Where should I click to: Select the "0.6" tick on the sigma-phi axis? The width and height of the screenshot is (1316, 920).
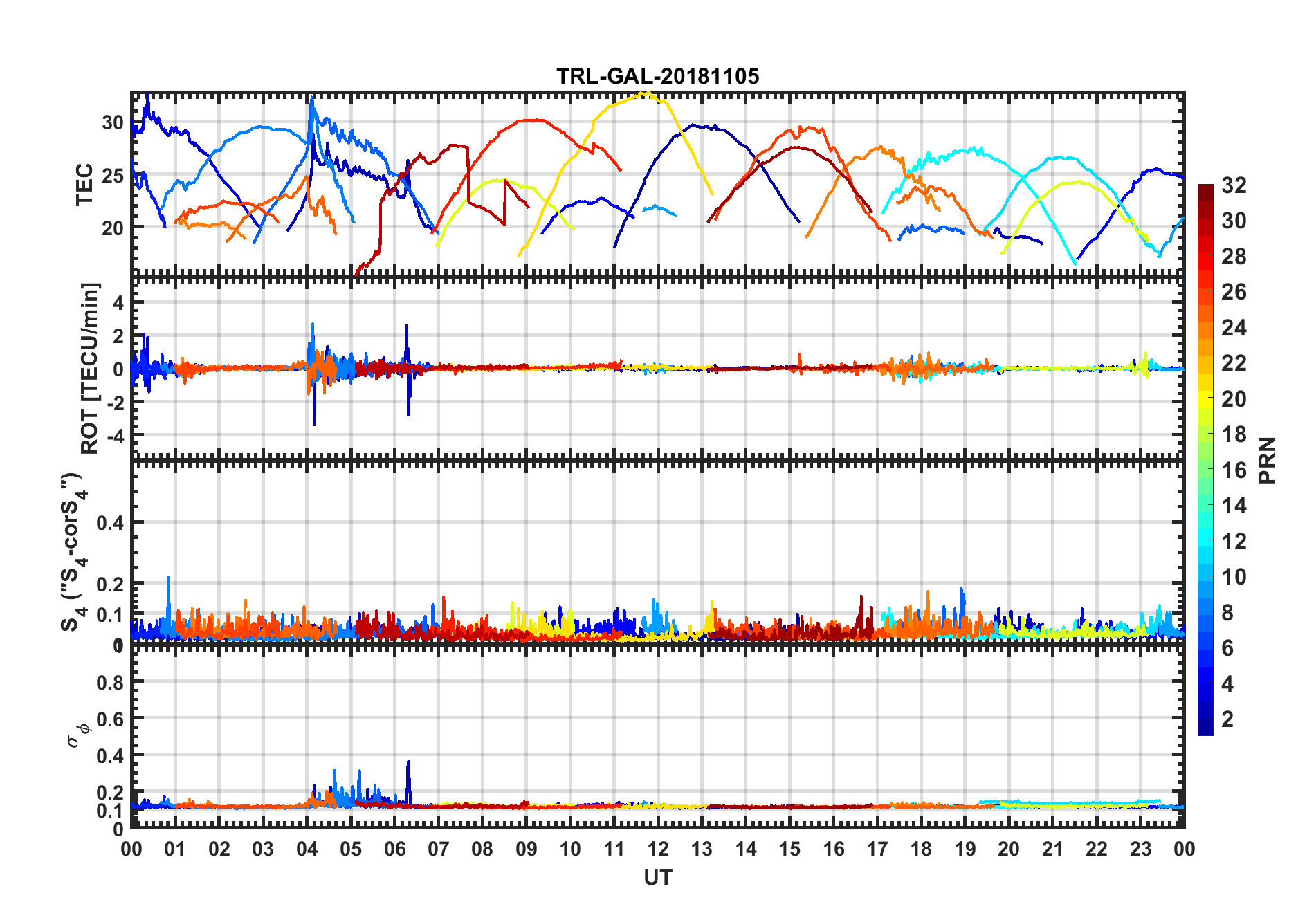(x=110, y=719)
